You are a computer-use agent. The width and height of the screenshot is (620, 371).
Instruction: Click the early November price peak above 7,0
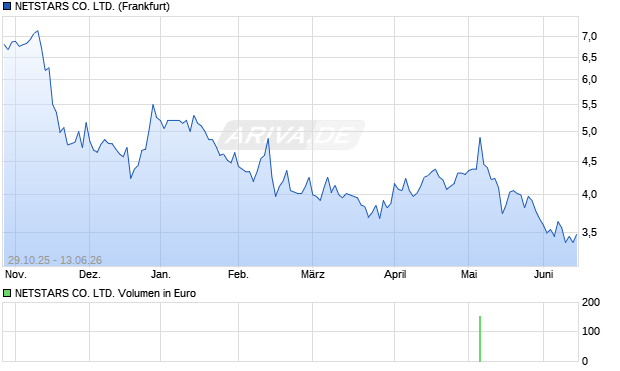click(38, 31)
